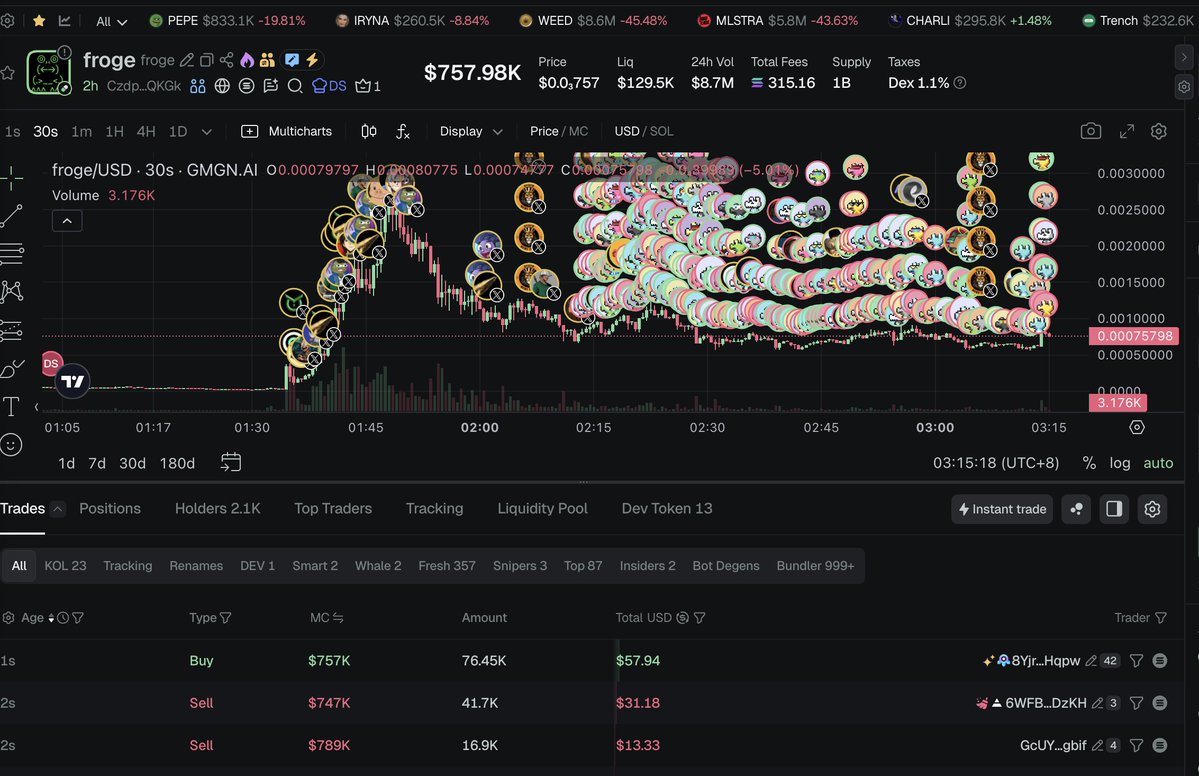Switch to the Liquidity Pool tab

point(542,508)
